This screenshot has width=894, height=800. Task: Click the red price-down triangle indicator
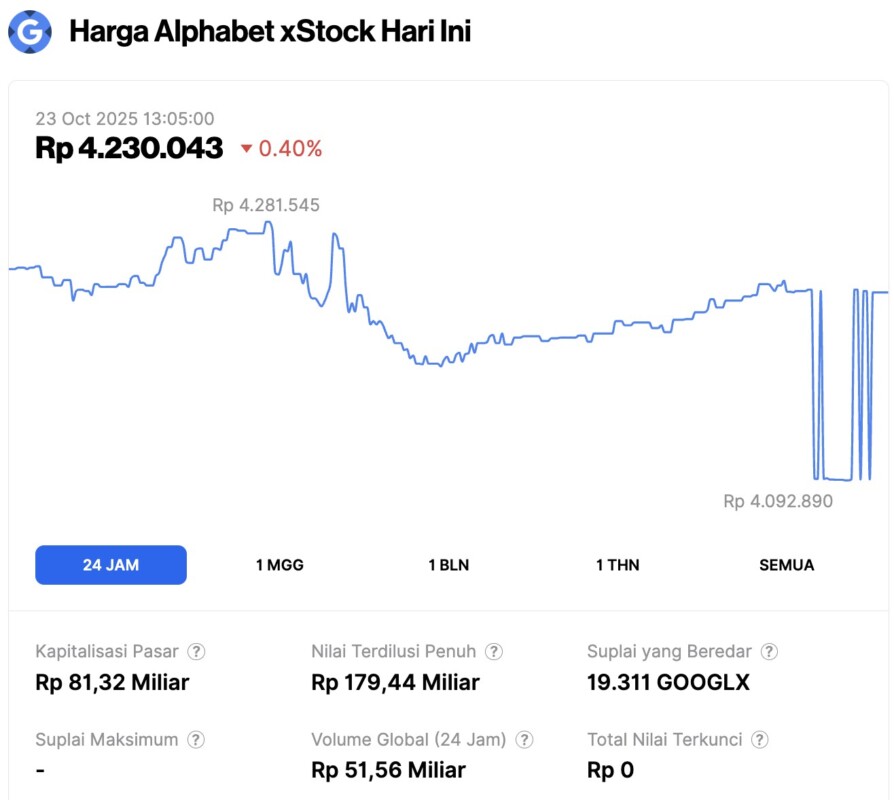tap(246, 150)
